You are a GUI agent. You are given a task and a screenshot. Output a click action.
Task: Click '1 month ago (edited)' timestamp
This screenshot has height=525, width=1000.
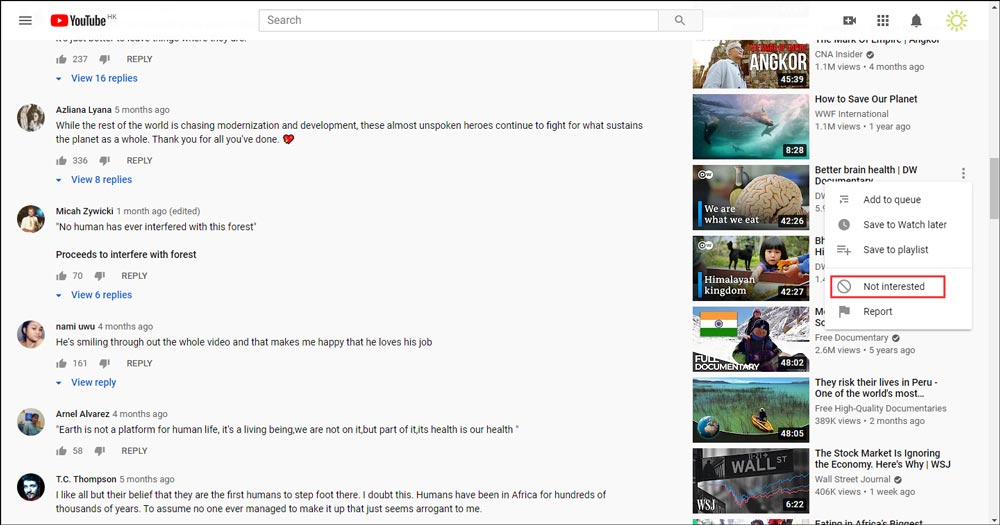[x=158, y=211]
